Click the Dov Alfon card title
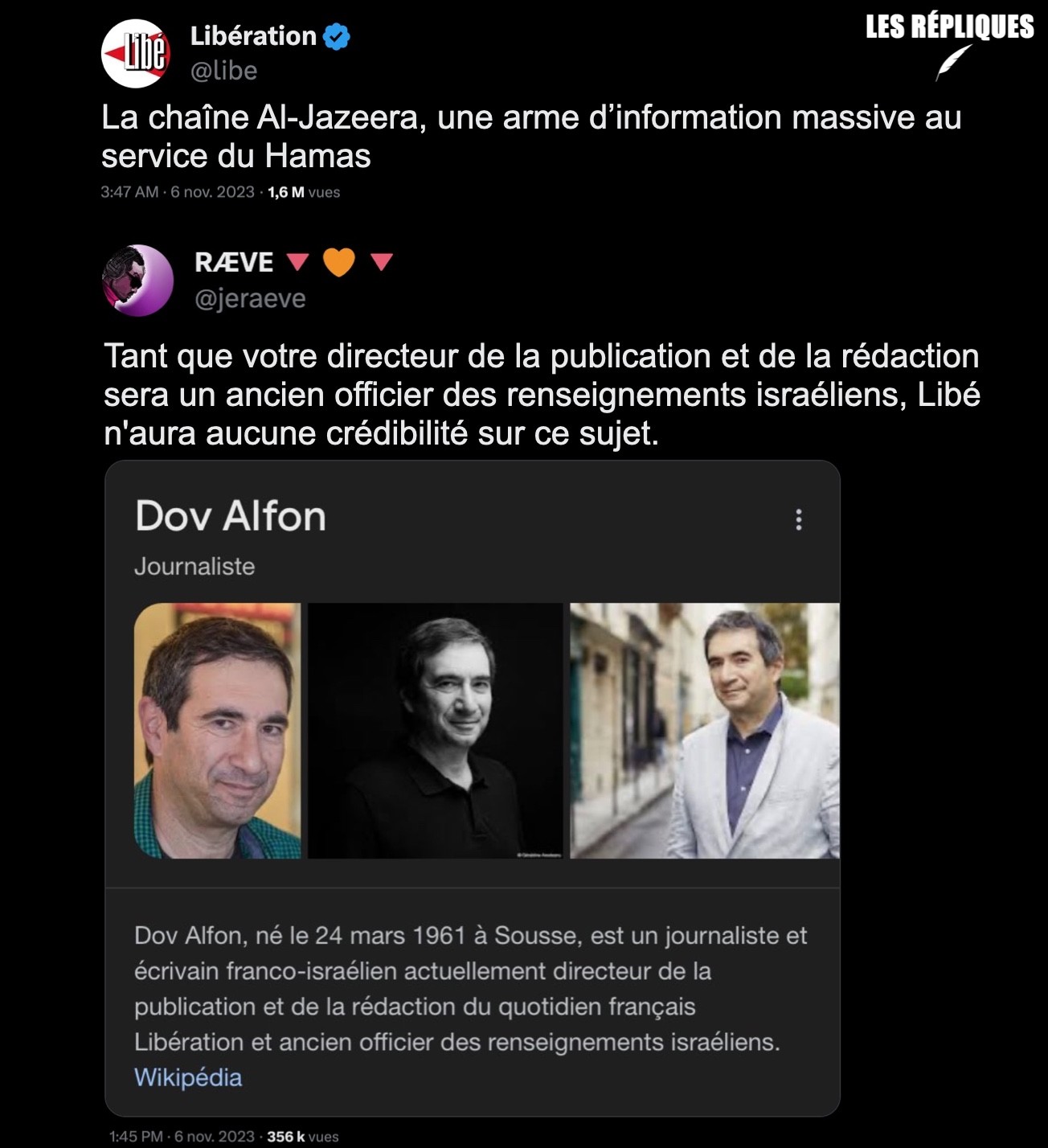This screenshot has height=1148, width=1048. click(x=231, y=516)
